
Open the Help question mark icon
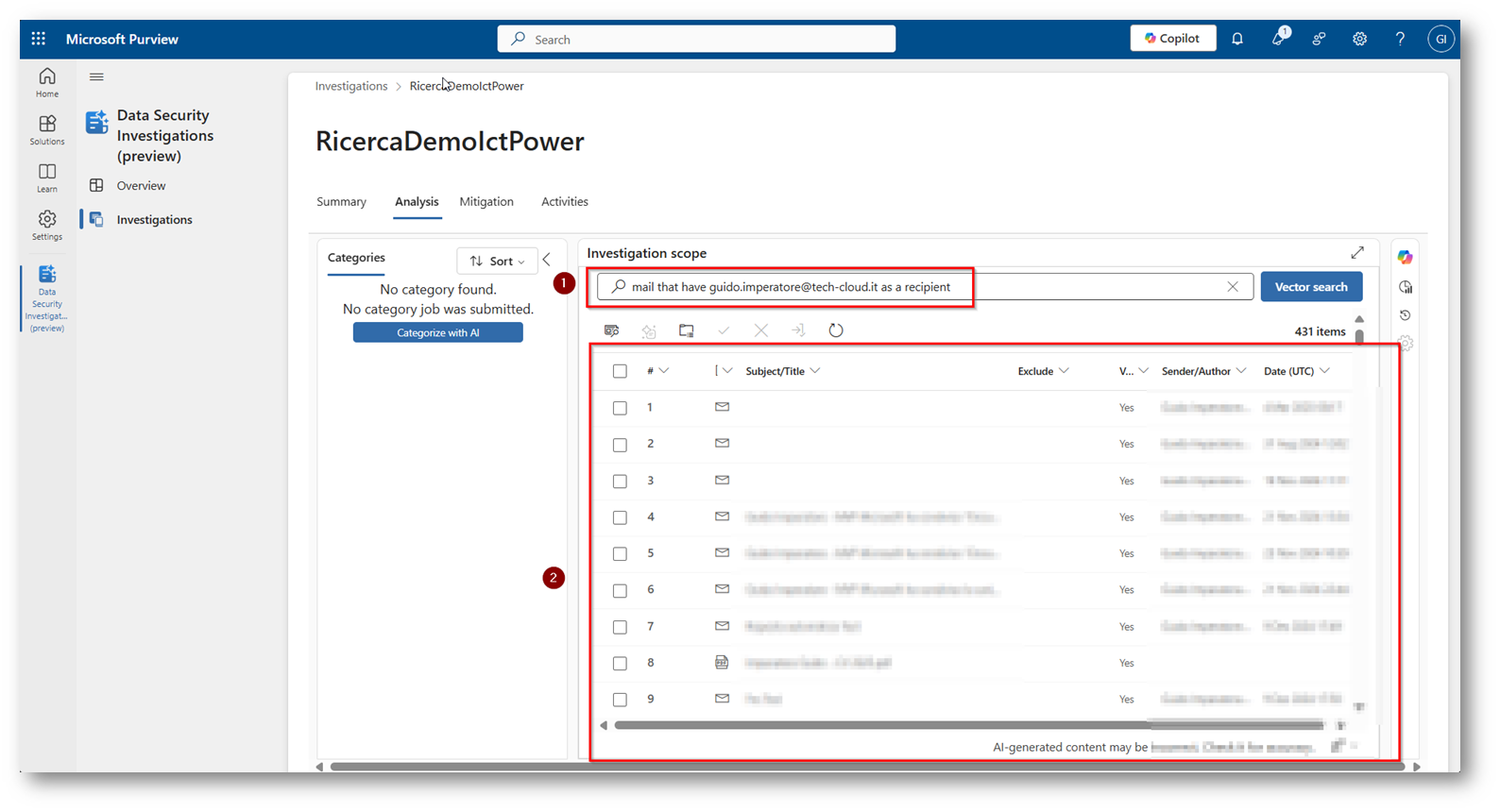pos(1400,39)
